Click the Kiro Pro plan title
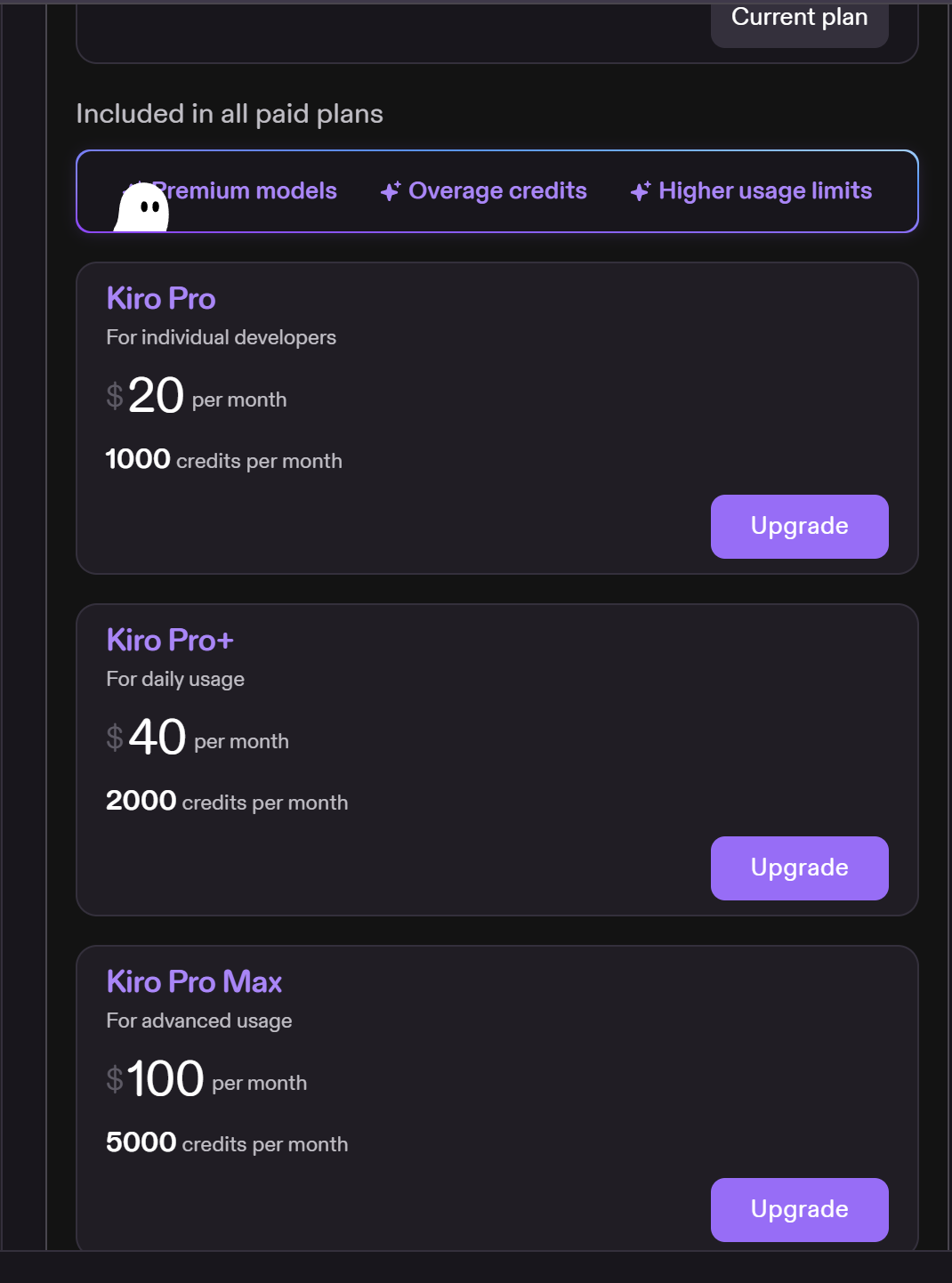This screenshot has height=1283, width=952. pos(161,298)
